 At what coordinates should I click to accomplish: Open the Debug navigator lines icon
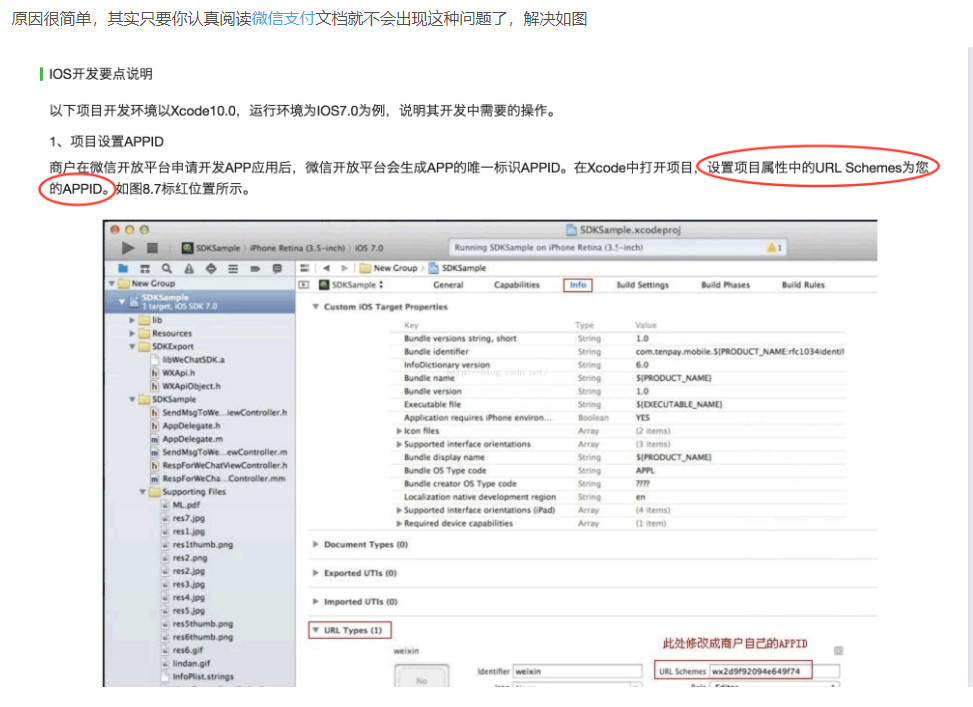click(x=233, y=268)
